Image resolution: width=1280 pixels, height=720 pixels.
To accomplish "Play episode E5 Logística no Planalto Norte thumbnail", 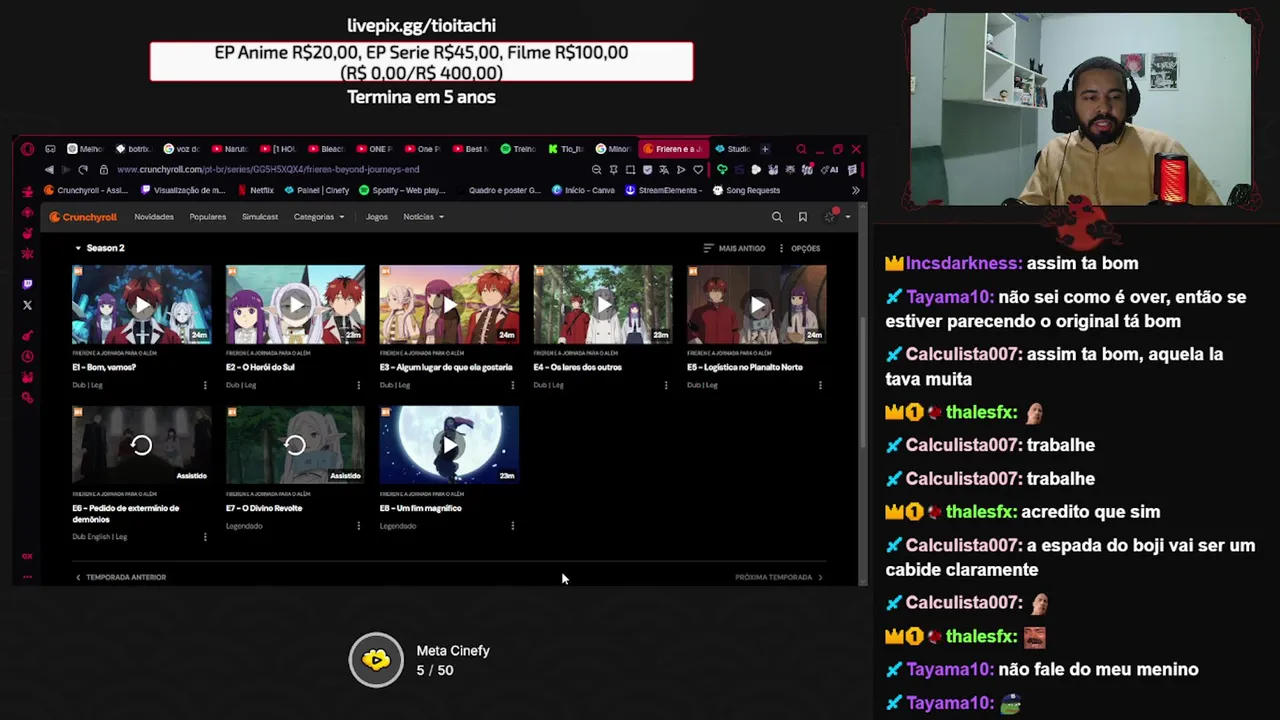I will [757, 304].
